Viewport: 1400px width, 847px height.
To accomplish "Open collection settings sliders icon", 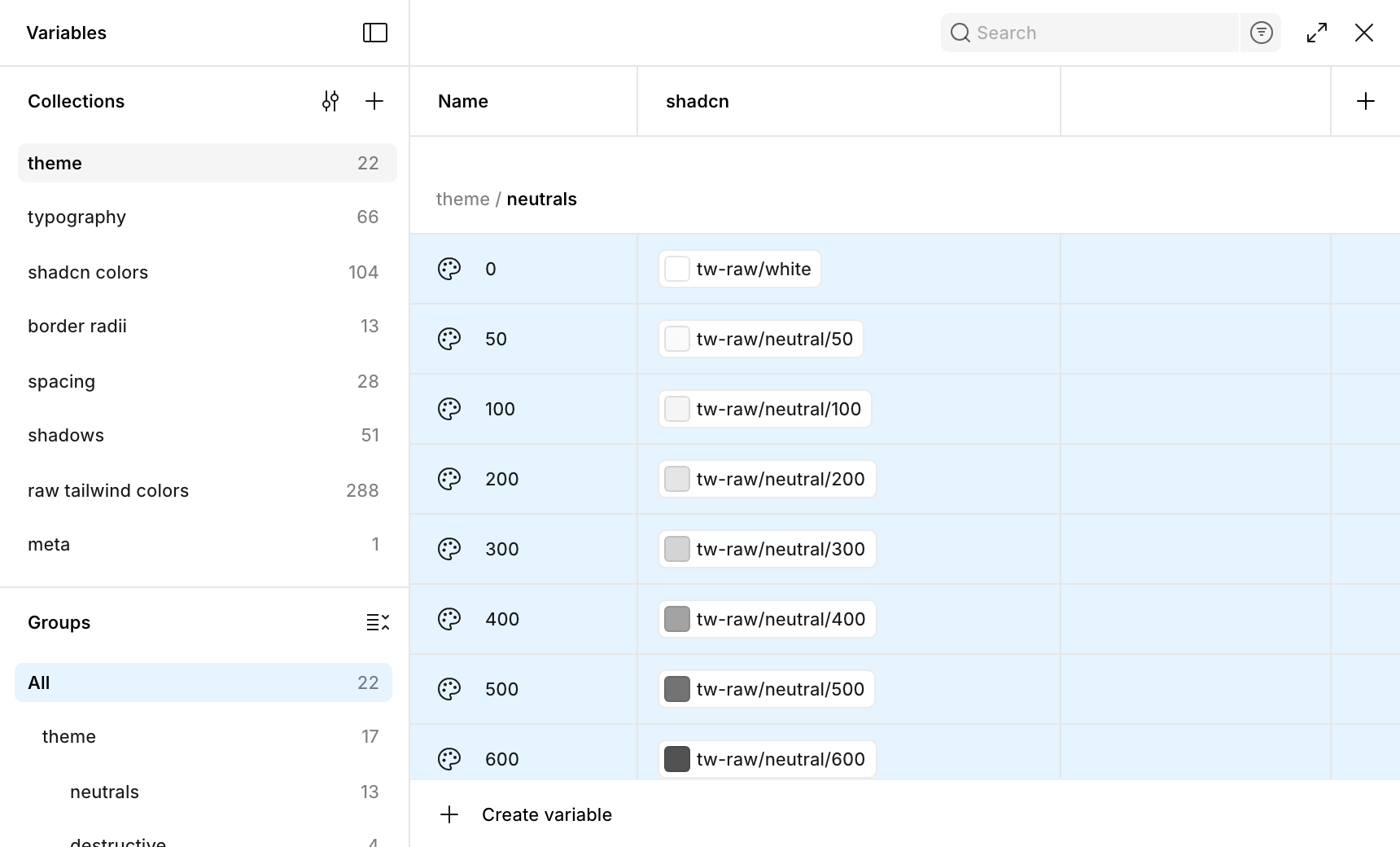I will (330, 101).
